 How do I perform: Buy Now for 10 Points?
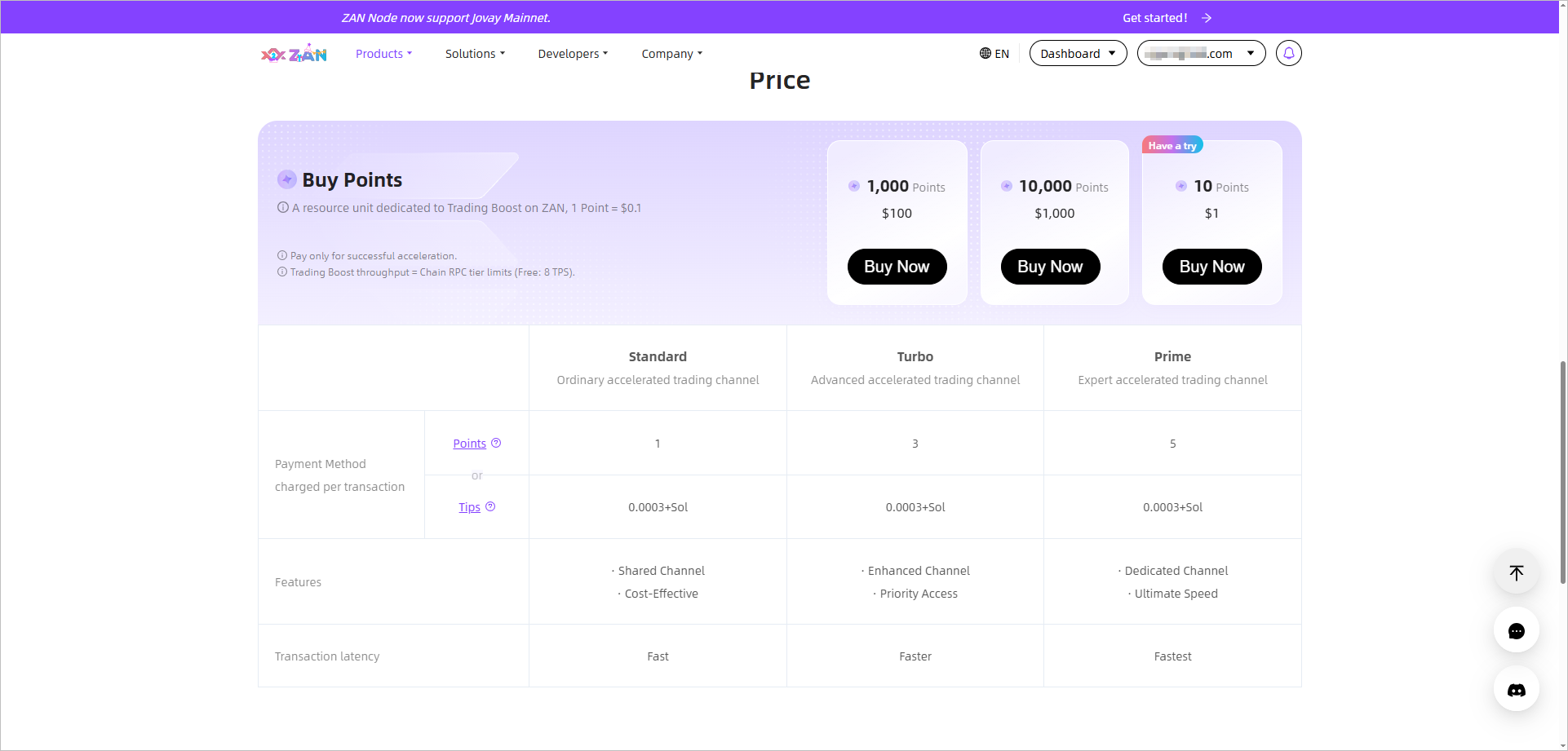[1211, 267]
